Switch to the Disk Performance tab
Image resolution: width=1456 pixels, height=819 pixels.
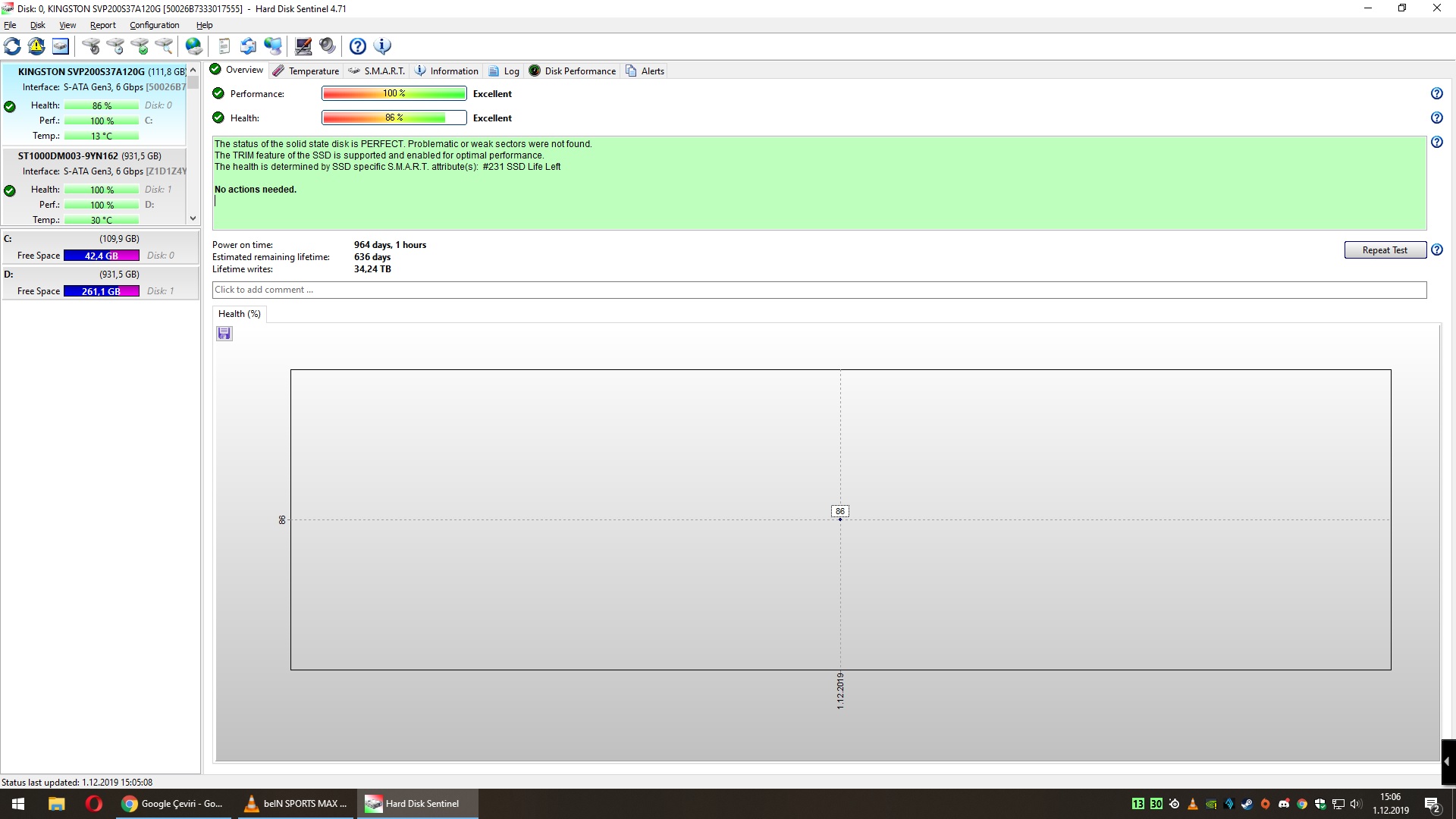pyautogui.click(x=573, y=71)
